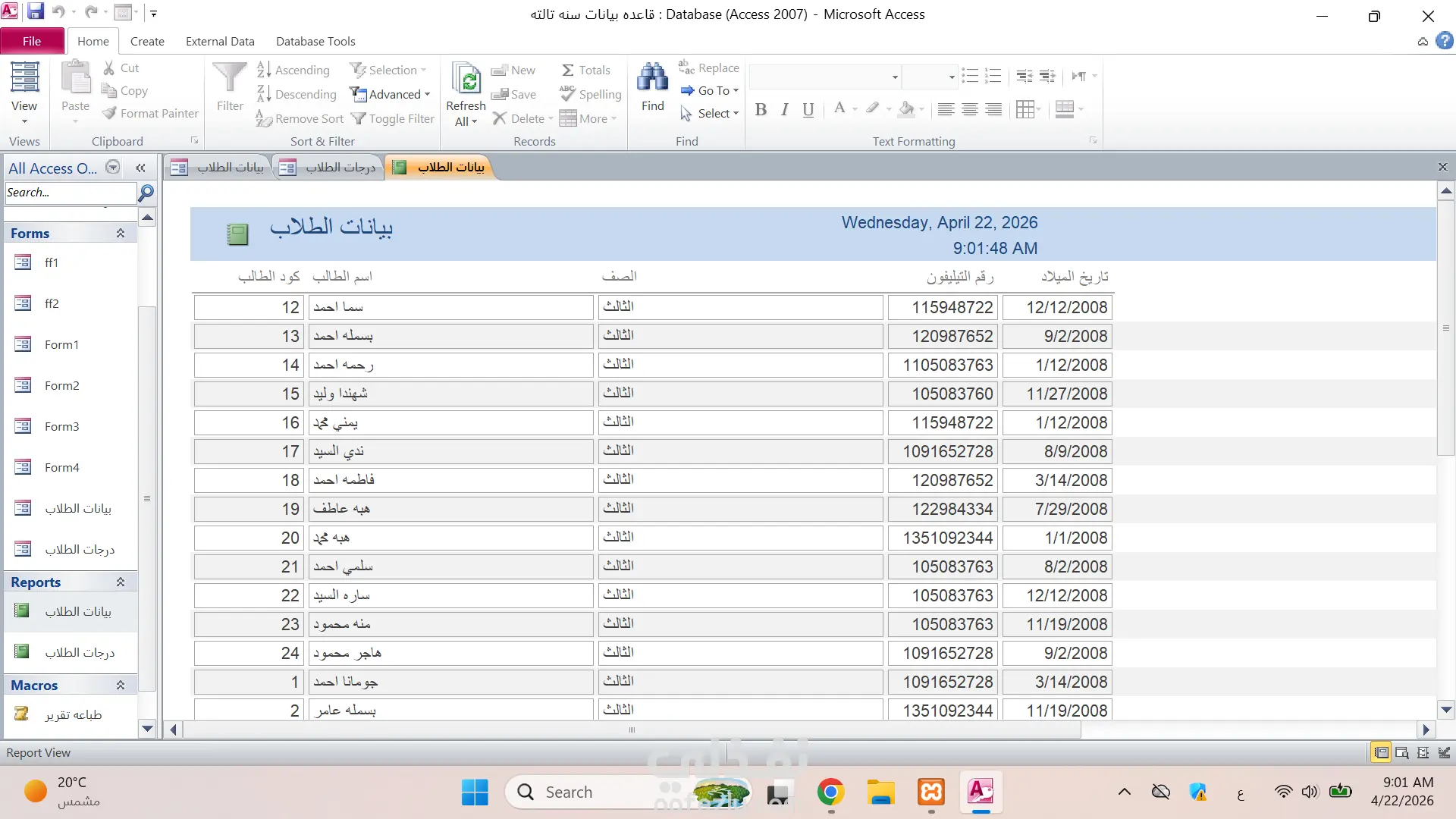
Task: Open the Windows Start menu
Action: (x=475, y=792)
